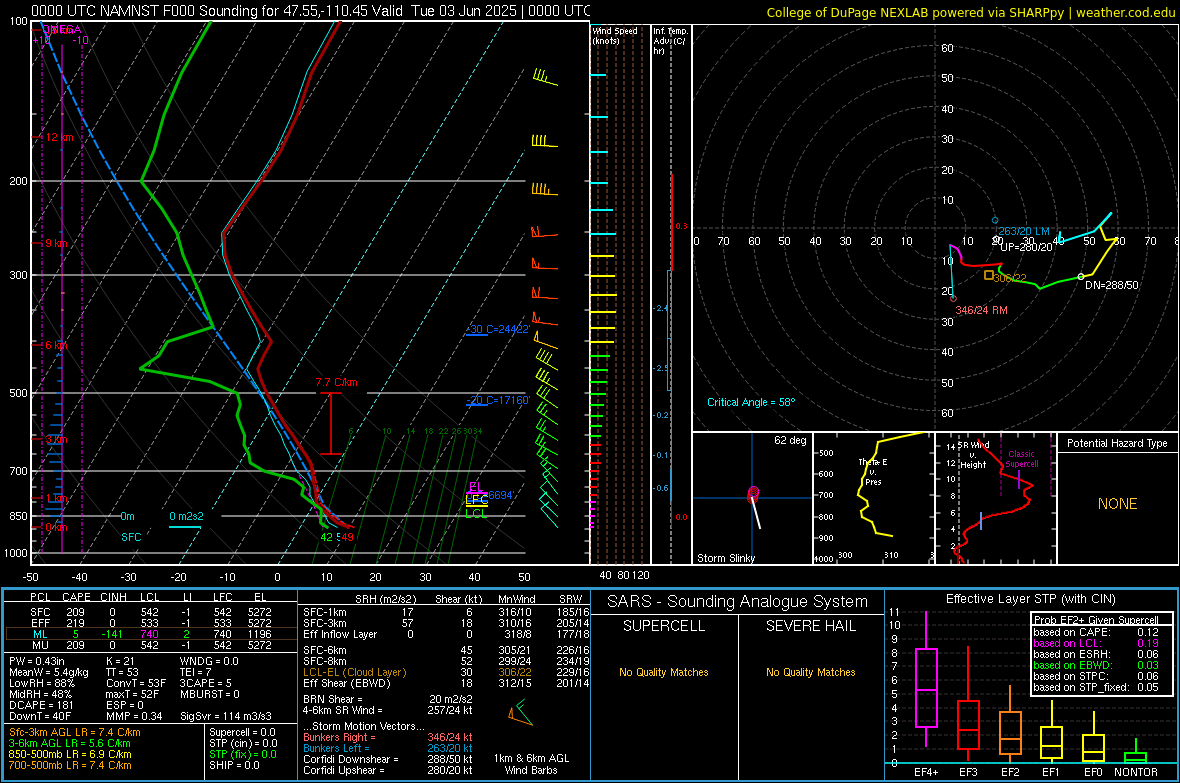Click the '0 m2s2' label on skew-T
Screen dimensions: 1180x783
click(x=186, y=516)
